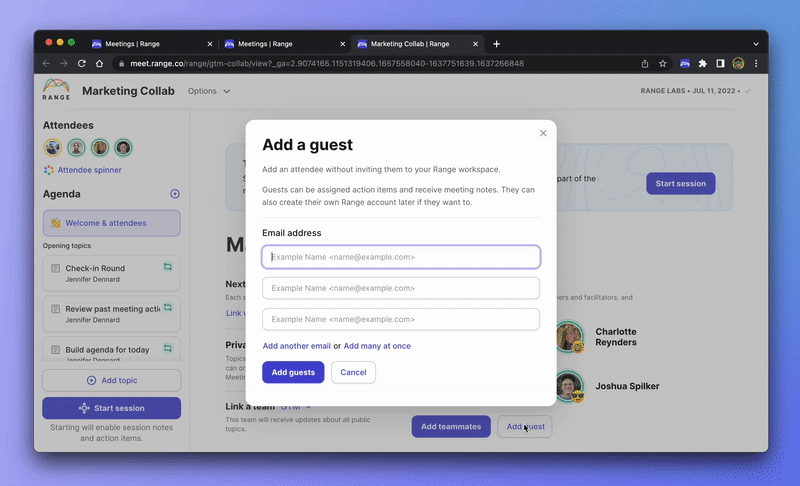The width and height of the screenshot is (800, 486).
Task: Click the second email address field
Action: (401, 288)
